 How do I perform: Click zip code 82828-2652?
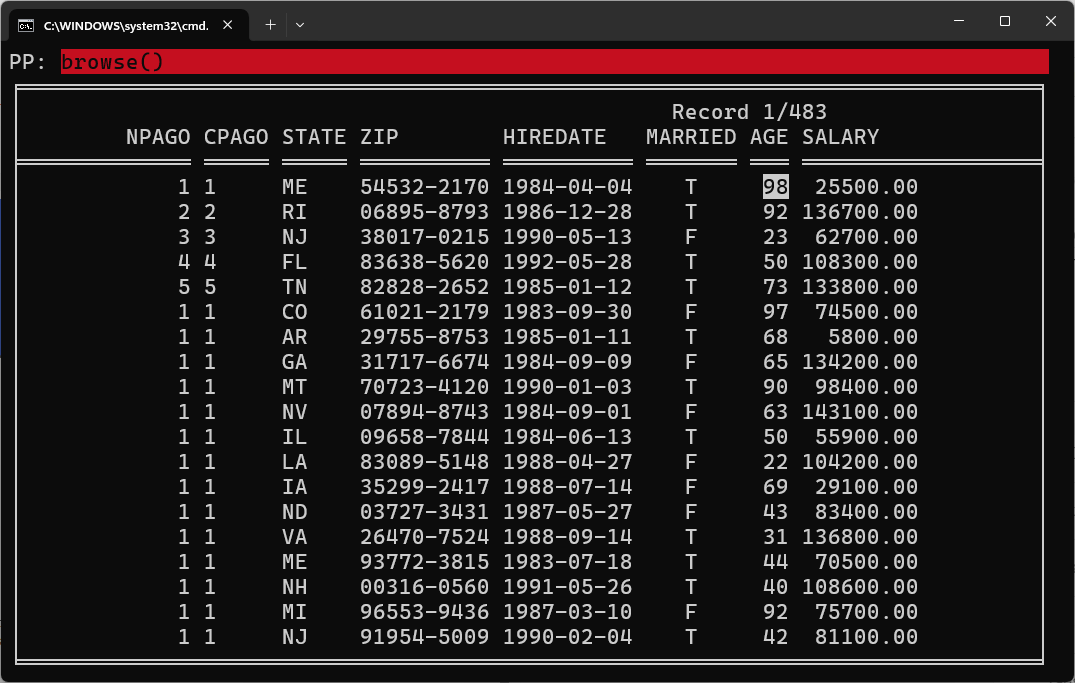pyautogui.click(x=424, y=287)
